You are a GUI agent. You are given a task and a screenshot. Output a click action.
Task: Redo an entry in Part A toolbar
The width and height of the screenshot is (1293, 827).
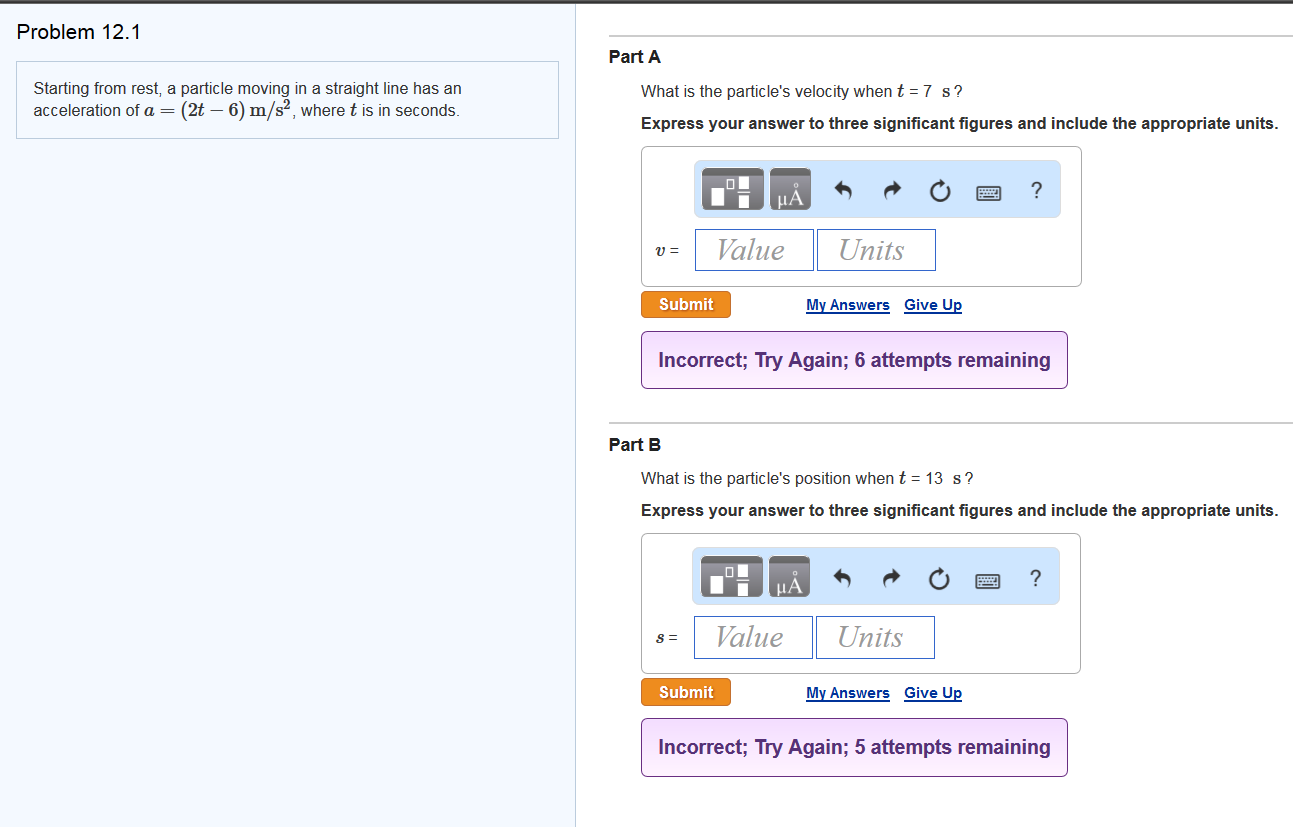891,190
